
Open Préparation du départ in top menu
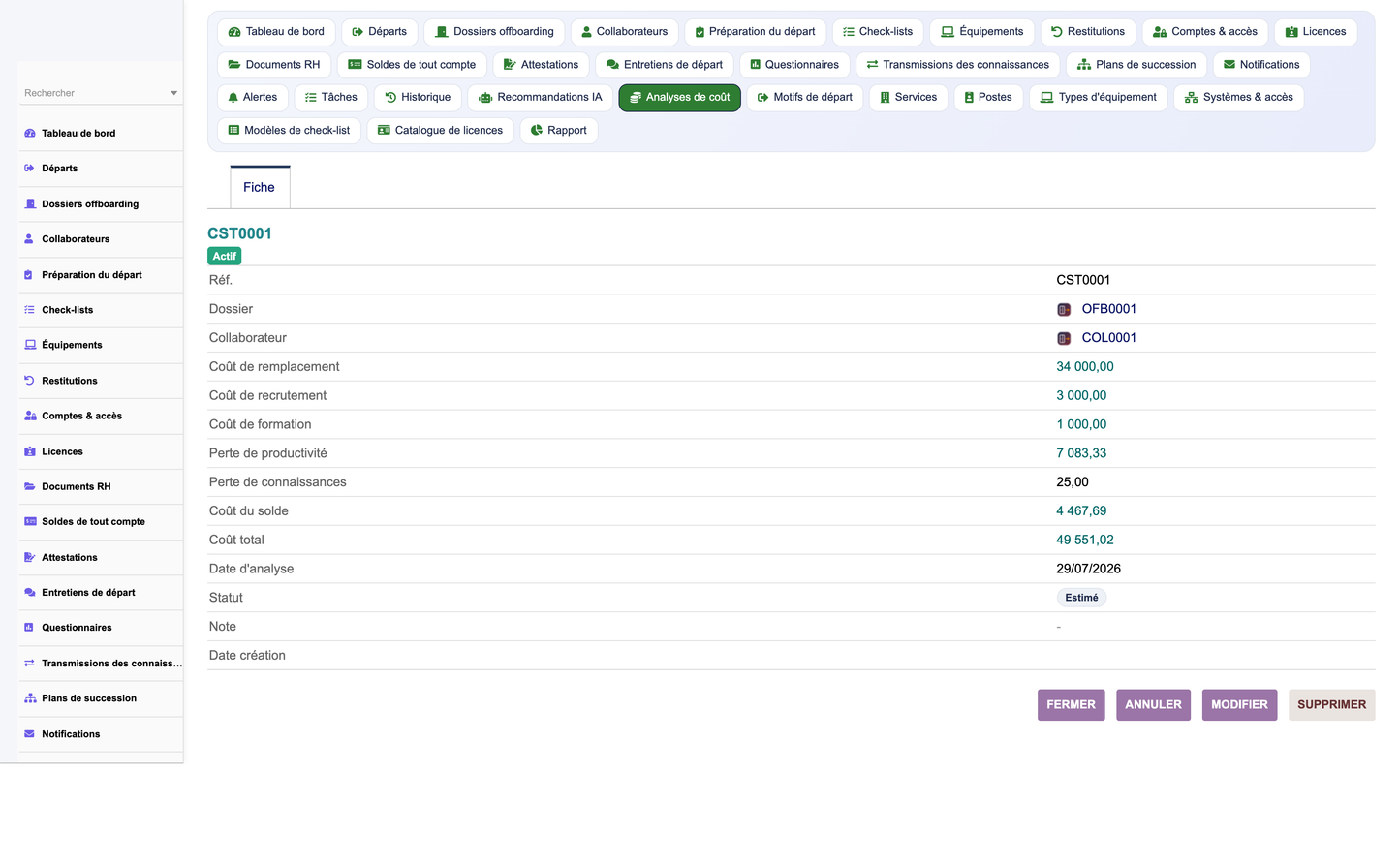[x=755, y=32]
